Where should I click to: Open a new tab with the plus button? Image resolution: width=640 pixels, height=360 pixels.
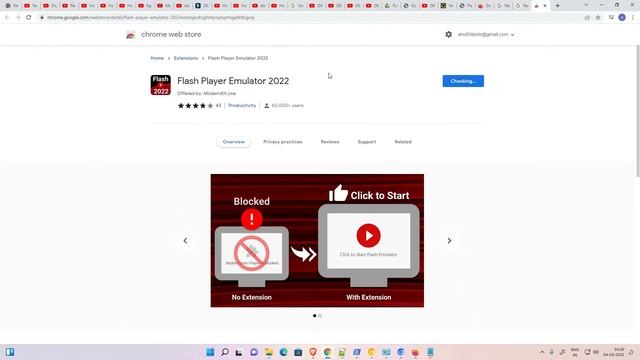pos(558,6)
